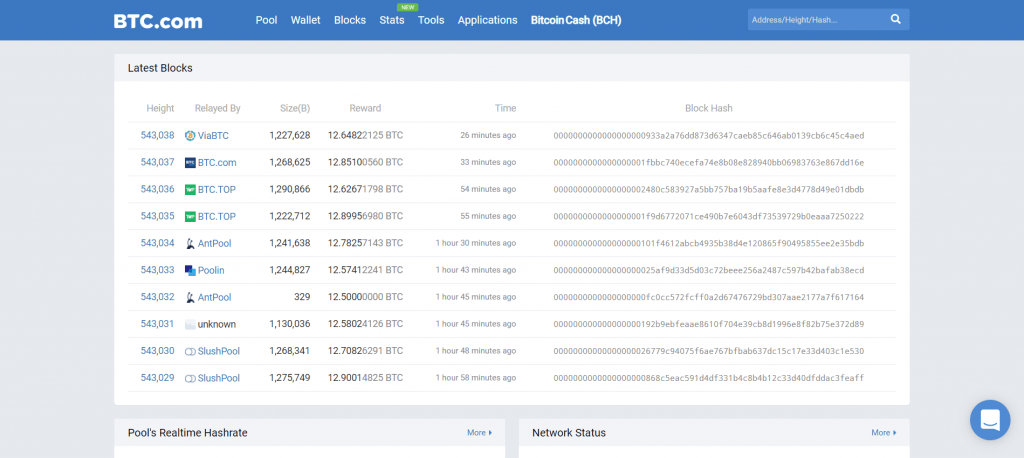The height and width of the screenshot is (458, 1024).
Task: Open block height 543,031
Action: click(157, 323)
